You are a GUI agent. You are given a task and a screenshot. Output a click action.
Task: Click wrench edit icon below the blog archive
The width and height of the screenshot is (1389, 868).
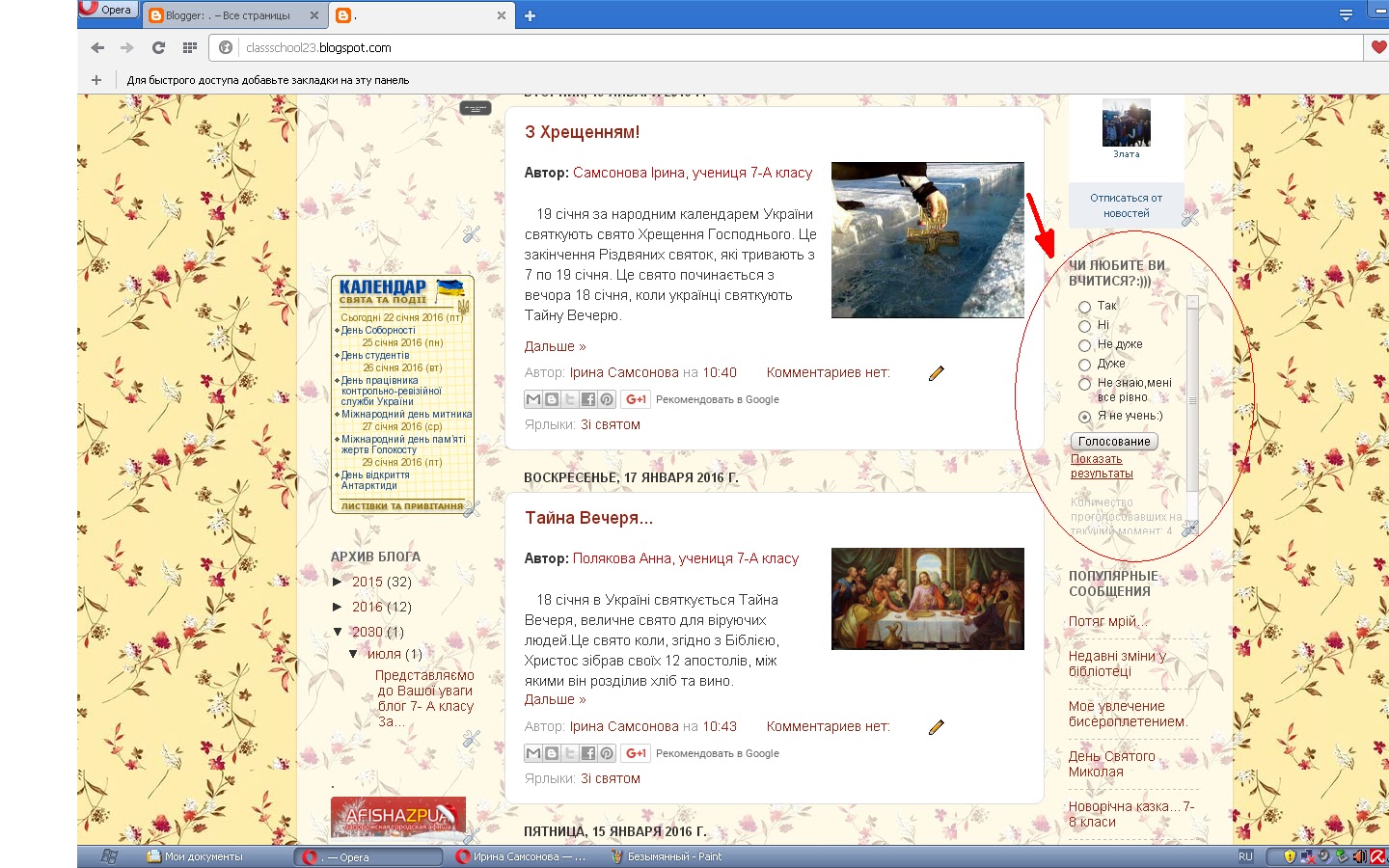point(472,739)
